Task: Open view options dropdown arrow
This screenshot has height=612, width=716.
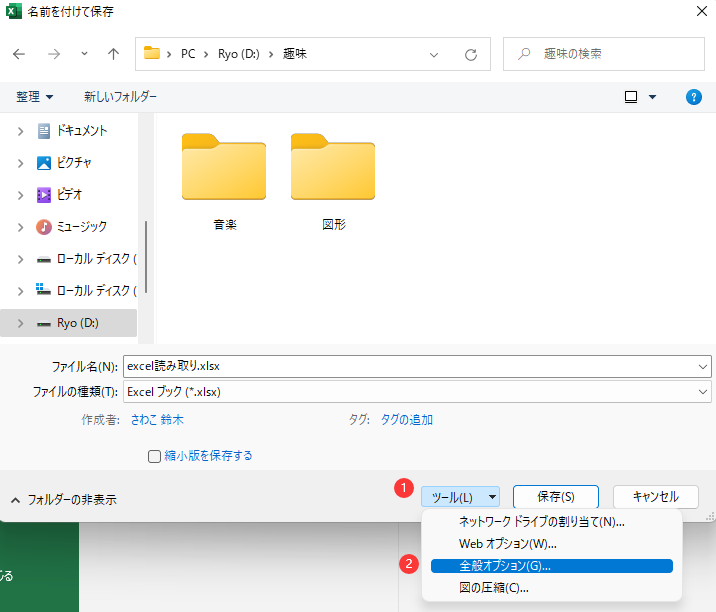Action: click(x=653, y=97)
